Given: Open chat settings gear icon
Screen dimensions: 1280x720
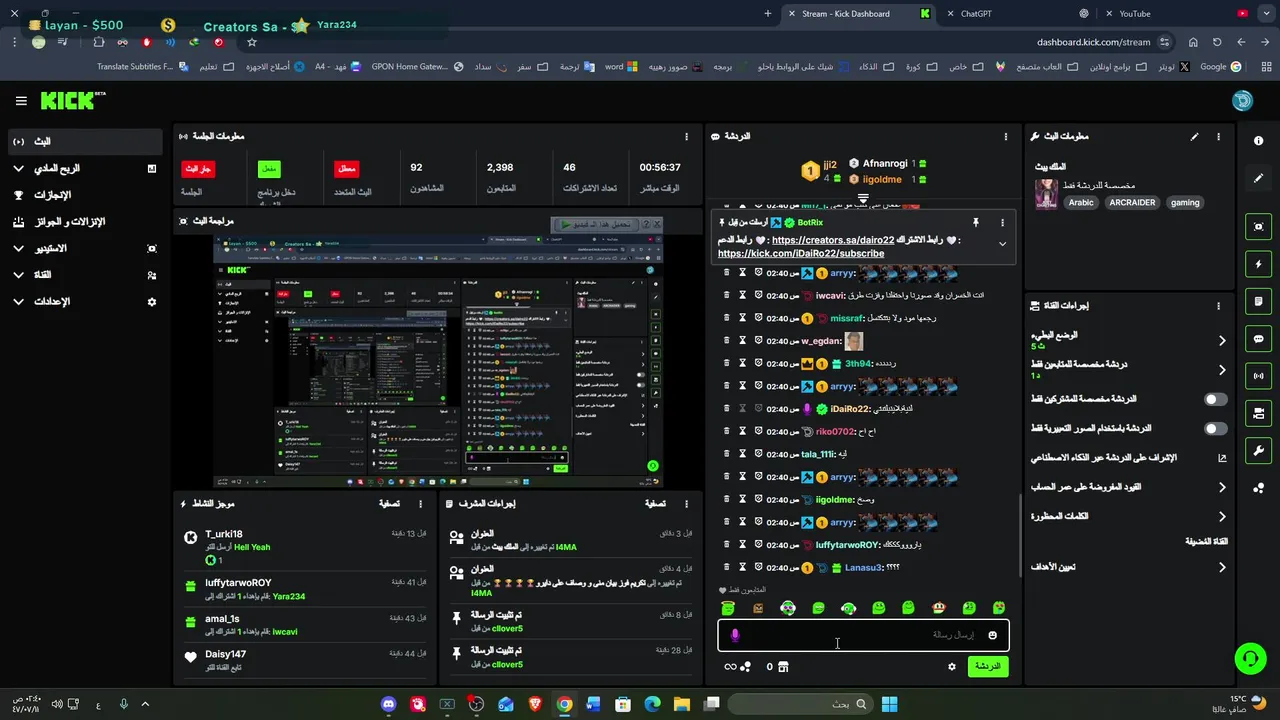Looking at the screenshot, I should click(952, 667).
